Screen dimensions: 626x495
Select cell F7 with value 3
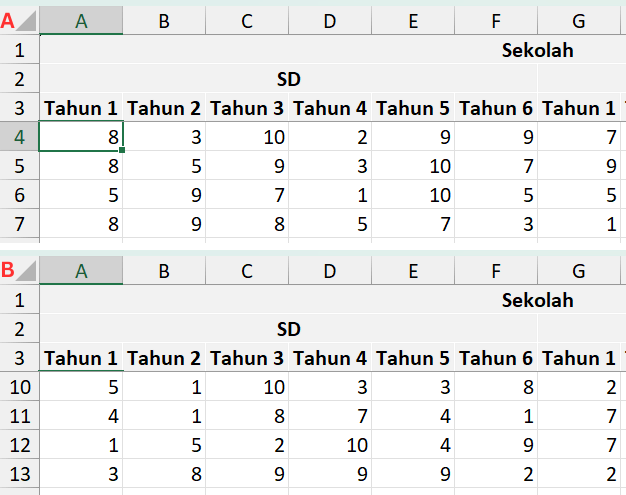(x=496, y=224)
